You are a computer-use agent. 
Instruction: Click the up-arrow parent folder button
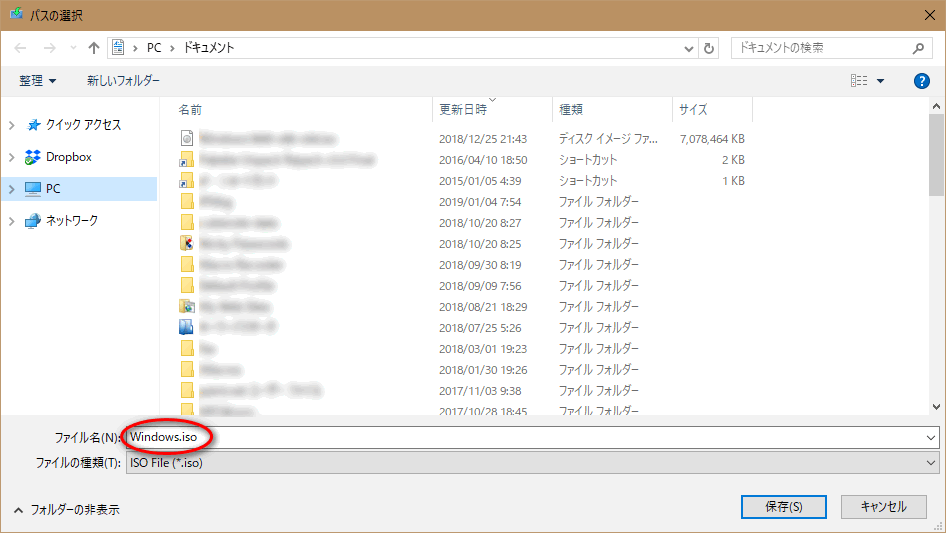point(94,48)
